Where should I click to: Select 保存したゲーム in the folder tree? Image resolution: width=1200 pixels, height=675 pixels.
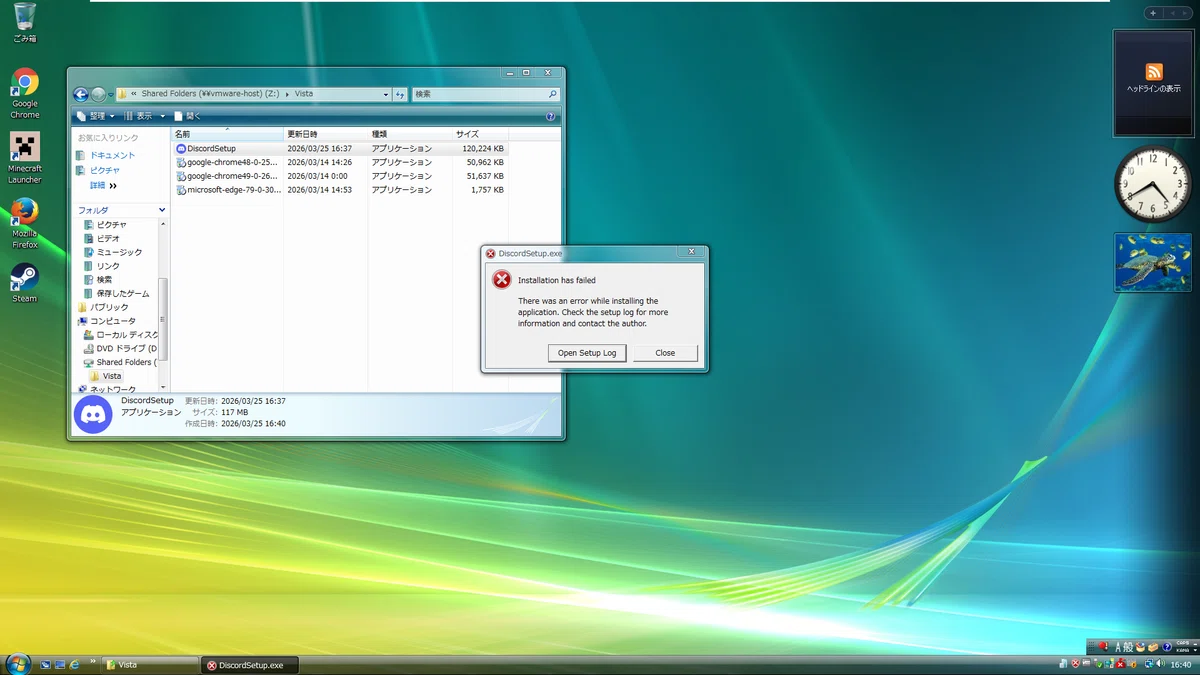point(116,294)
